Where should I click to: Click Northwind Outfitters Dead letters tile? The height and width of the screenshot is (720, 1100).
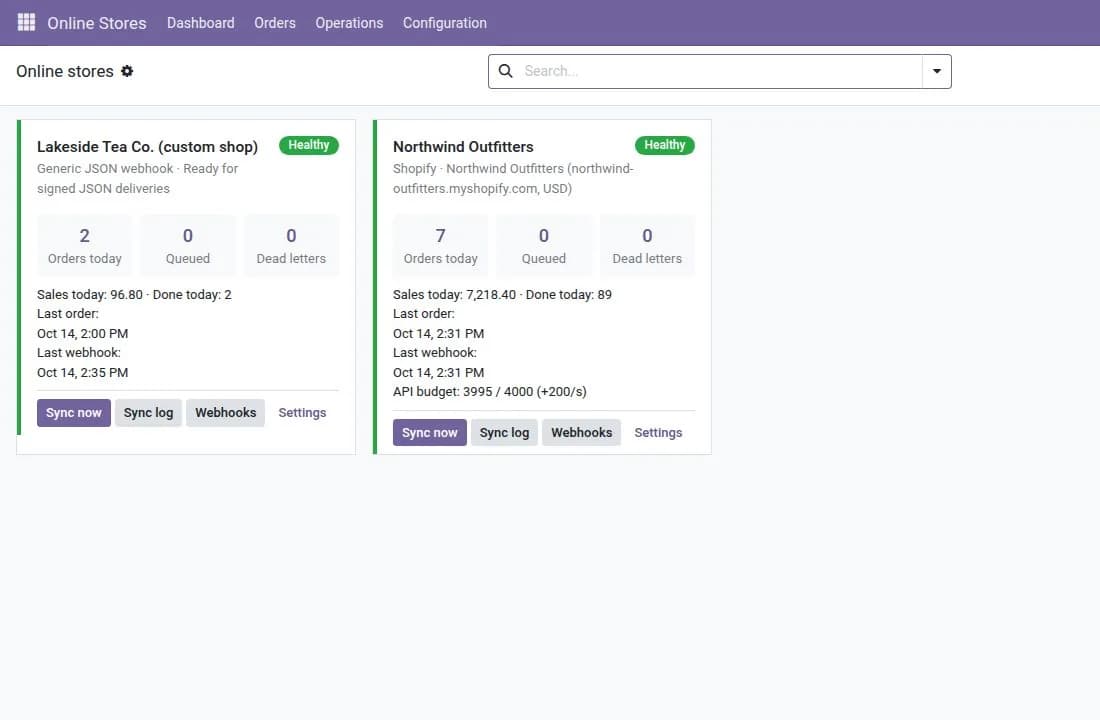[x=647, y=245]
